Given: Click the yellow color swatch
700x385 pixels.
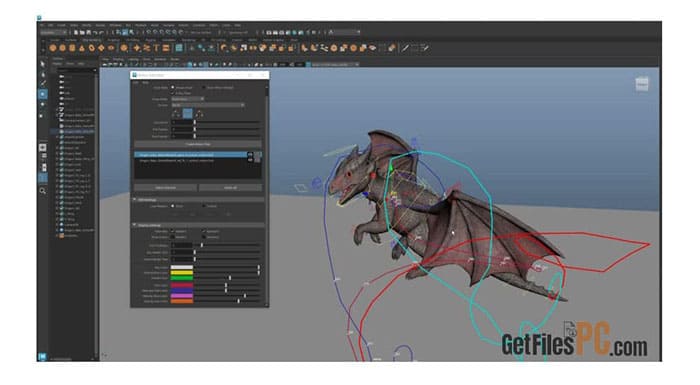Looking at the screenshot, I should (182, 272).
